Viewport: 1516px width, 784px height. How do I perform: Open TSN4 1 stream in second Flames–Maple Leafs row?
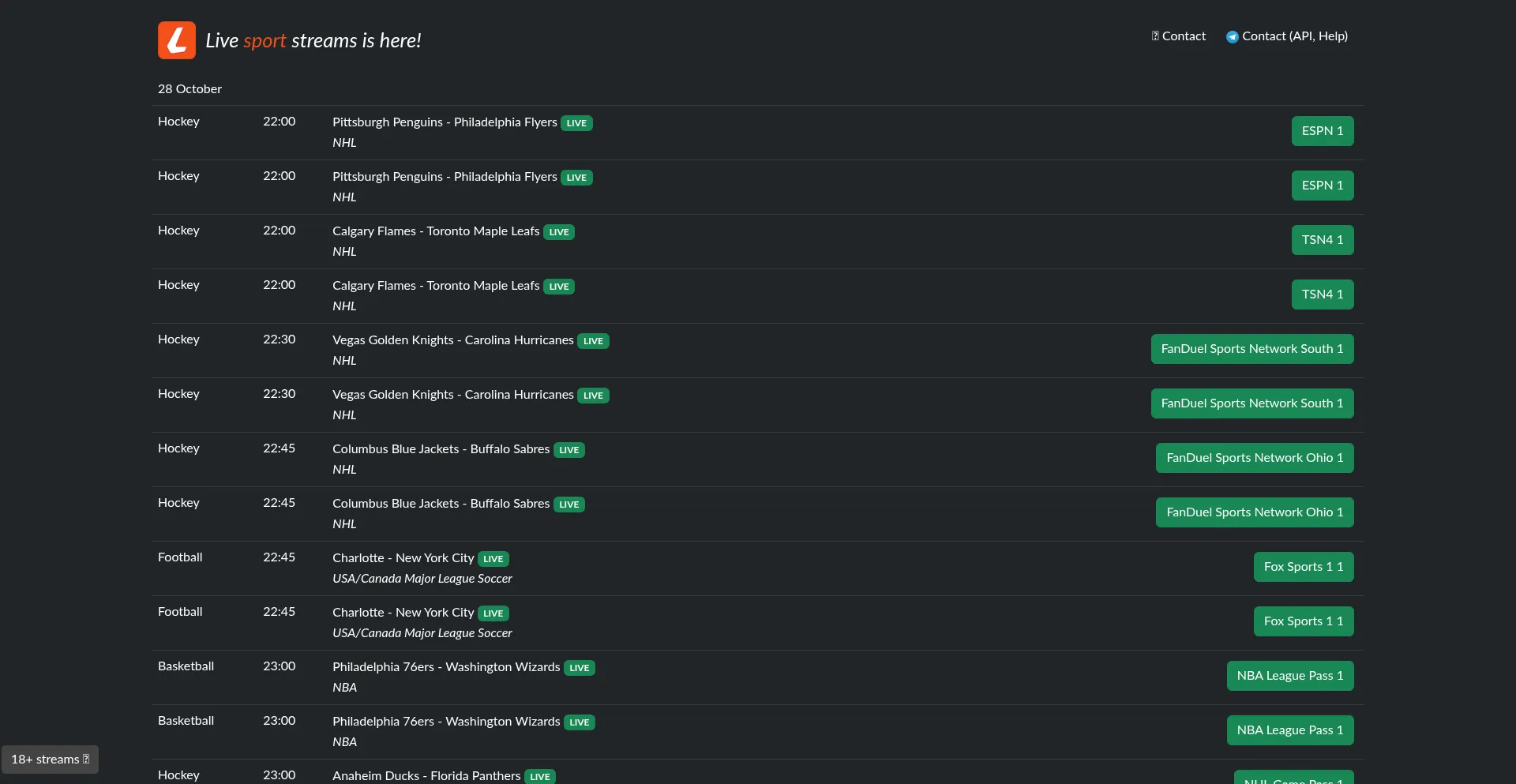point(1323,294)
